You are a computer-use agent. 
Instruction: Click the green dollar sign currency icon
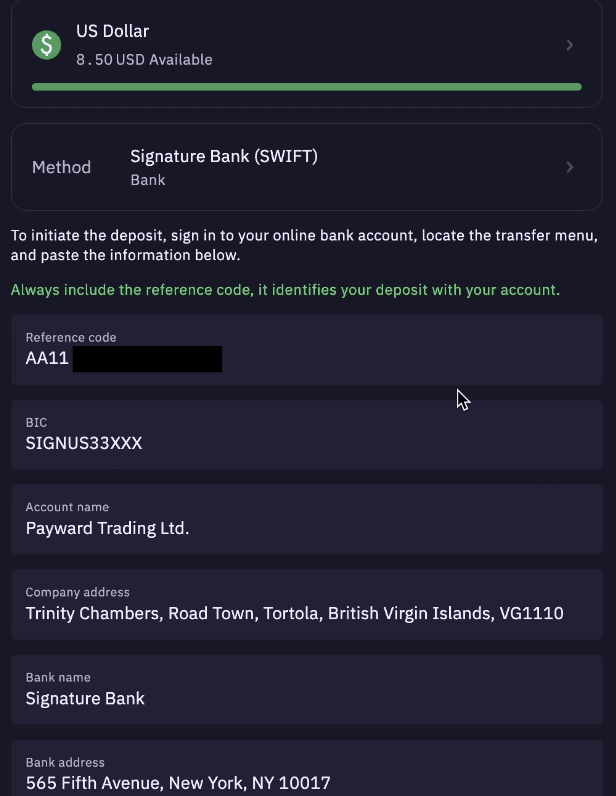[47, 44]
